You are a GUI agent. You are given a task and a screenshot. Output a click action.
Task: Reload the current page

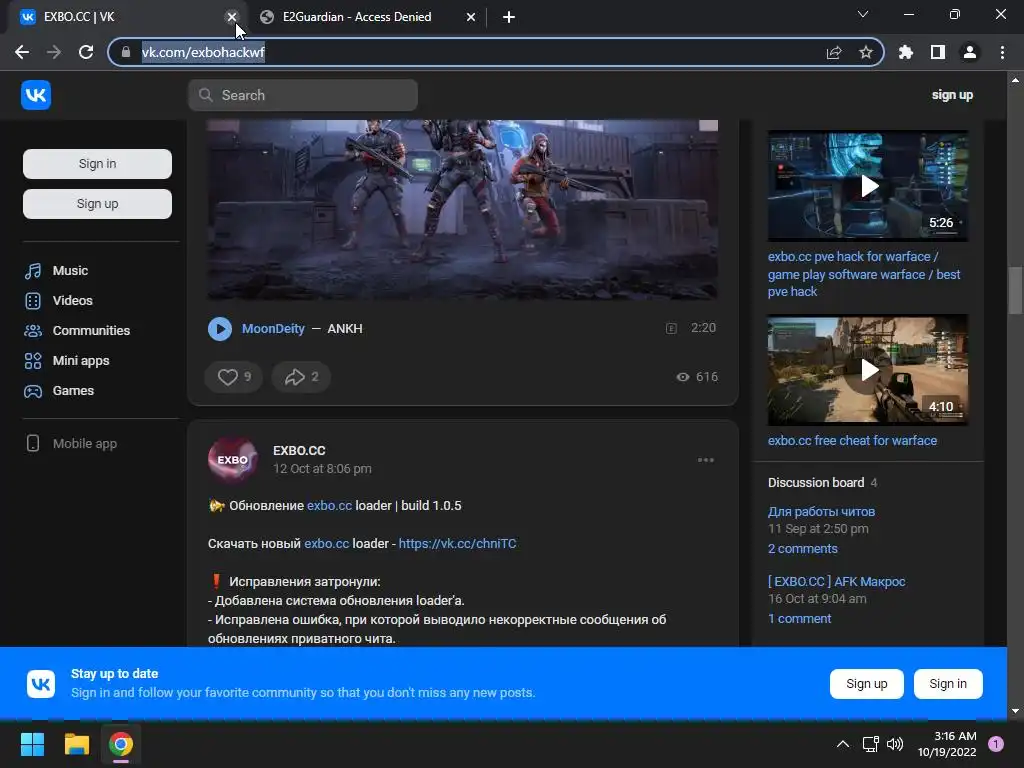click(86, 52)
